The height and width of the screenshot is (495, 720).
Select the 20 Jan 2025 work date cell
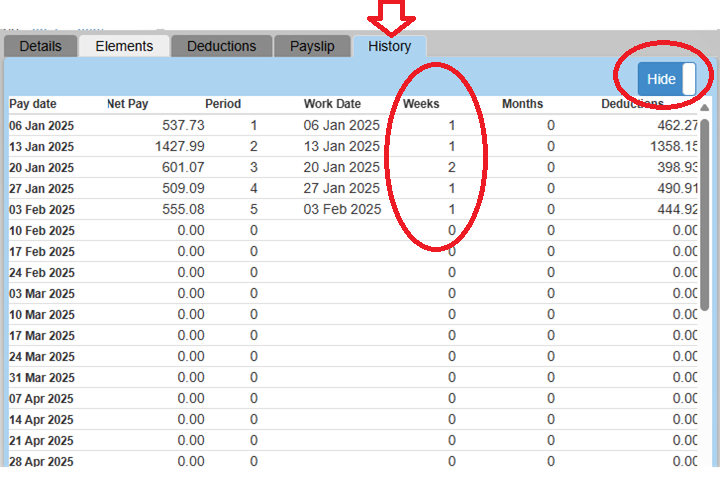342,168
